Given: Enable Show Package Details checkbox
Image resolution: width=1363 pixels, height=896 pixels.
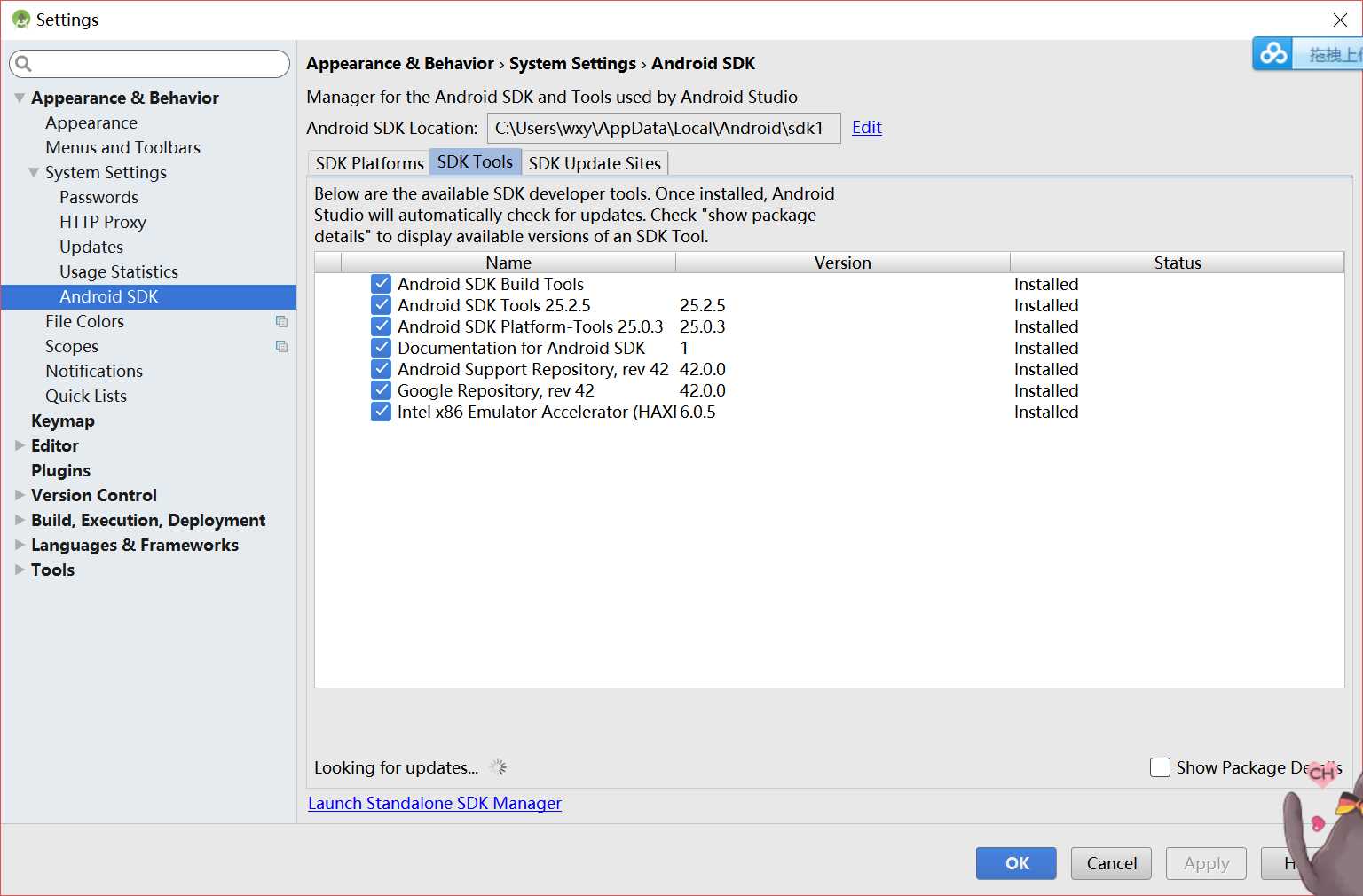Looking at the screenshot, I should (1160, 767).
